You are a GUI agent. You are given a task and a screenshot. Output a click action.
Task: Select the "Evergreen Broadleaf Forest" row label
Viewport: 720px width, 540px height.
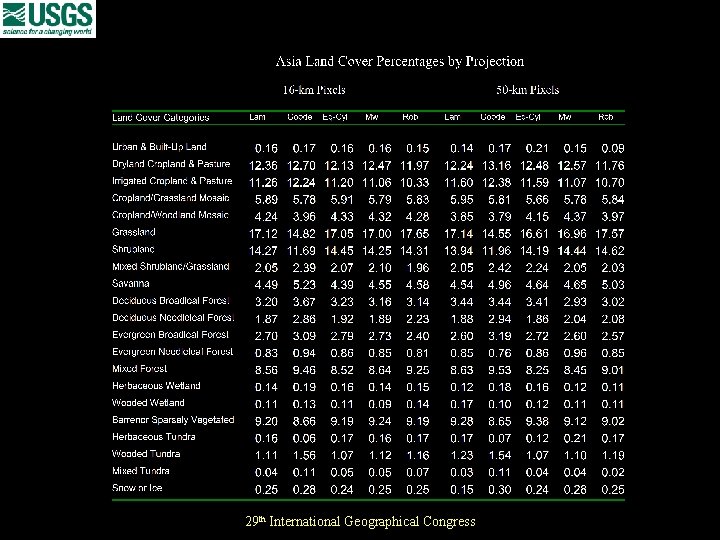point(170,334)
